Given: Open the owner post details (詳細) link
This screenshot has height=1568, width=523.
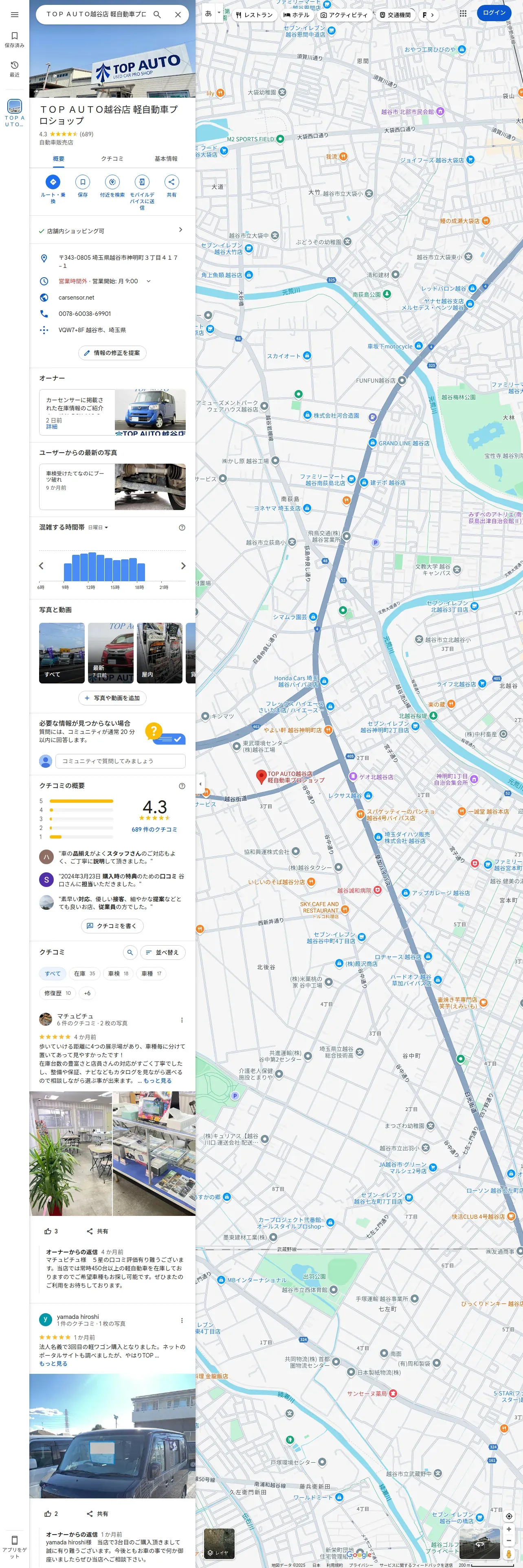Looking at the screenshot, I should point(52,427).
